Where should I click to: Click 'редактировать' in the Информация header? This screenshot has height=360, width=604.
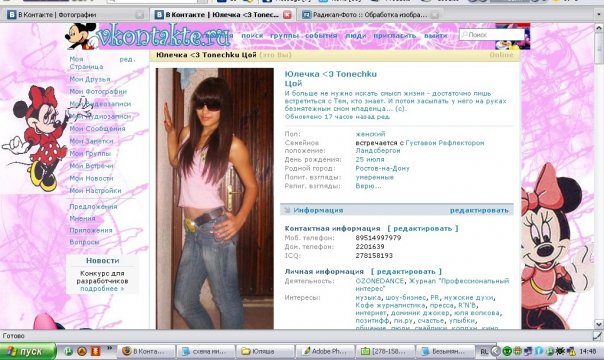pos(479,210)
